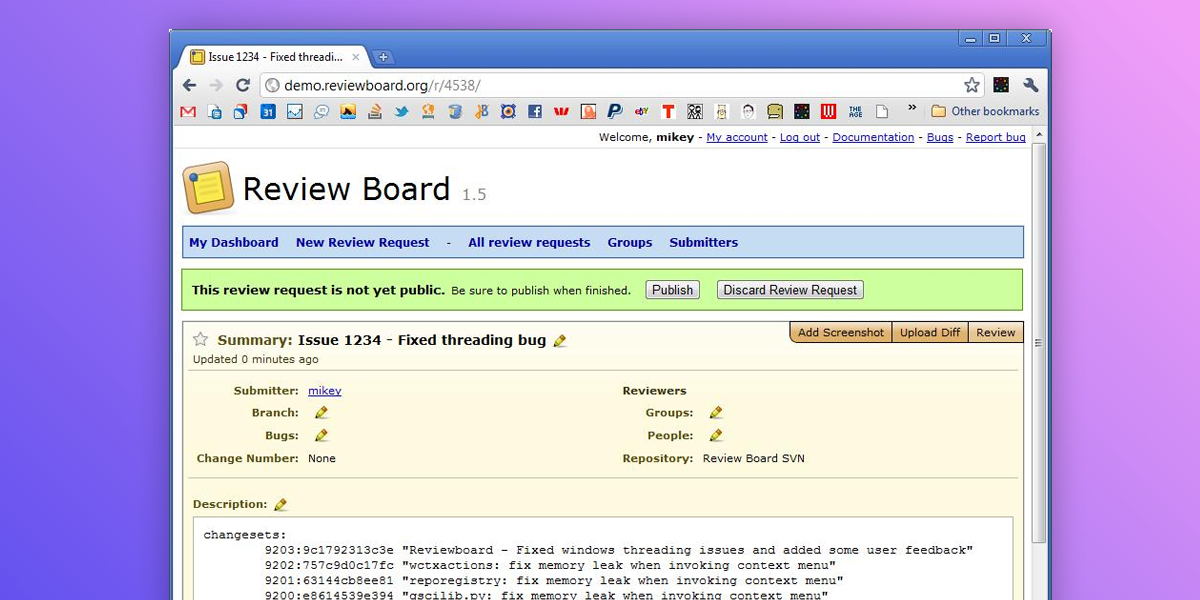Show hidden bookmarks via the chevron

pos(912,109)
